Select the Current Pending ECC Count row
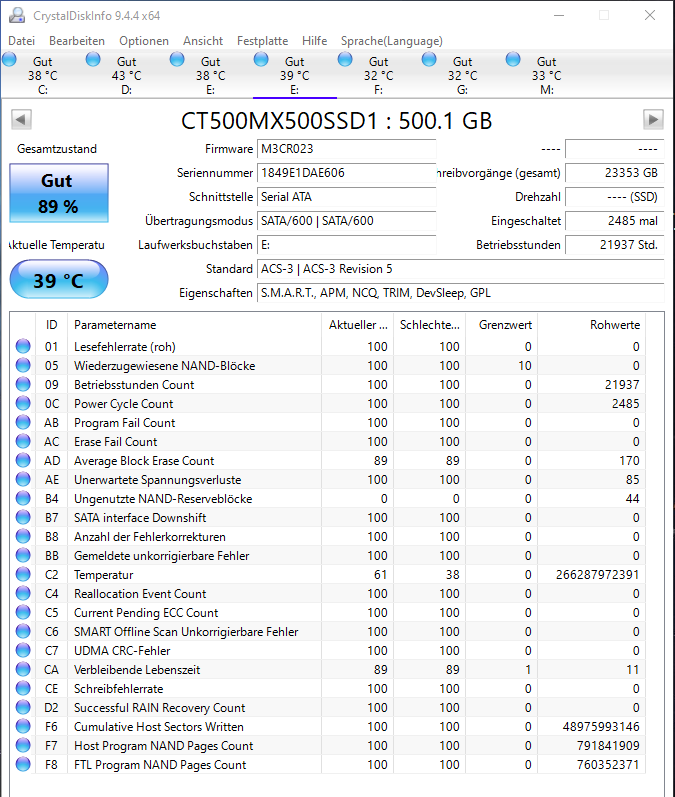 coord(328,612)
